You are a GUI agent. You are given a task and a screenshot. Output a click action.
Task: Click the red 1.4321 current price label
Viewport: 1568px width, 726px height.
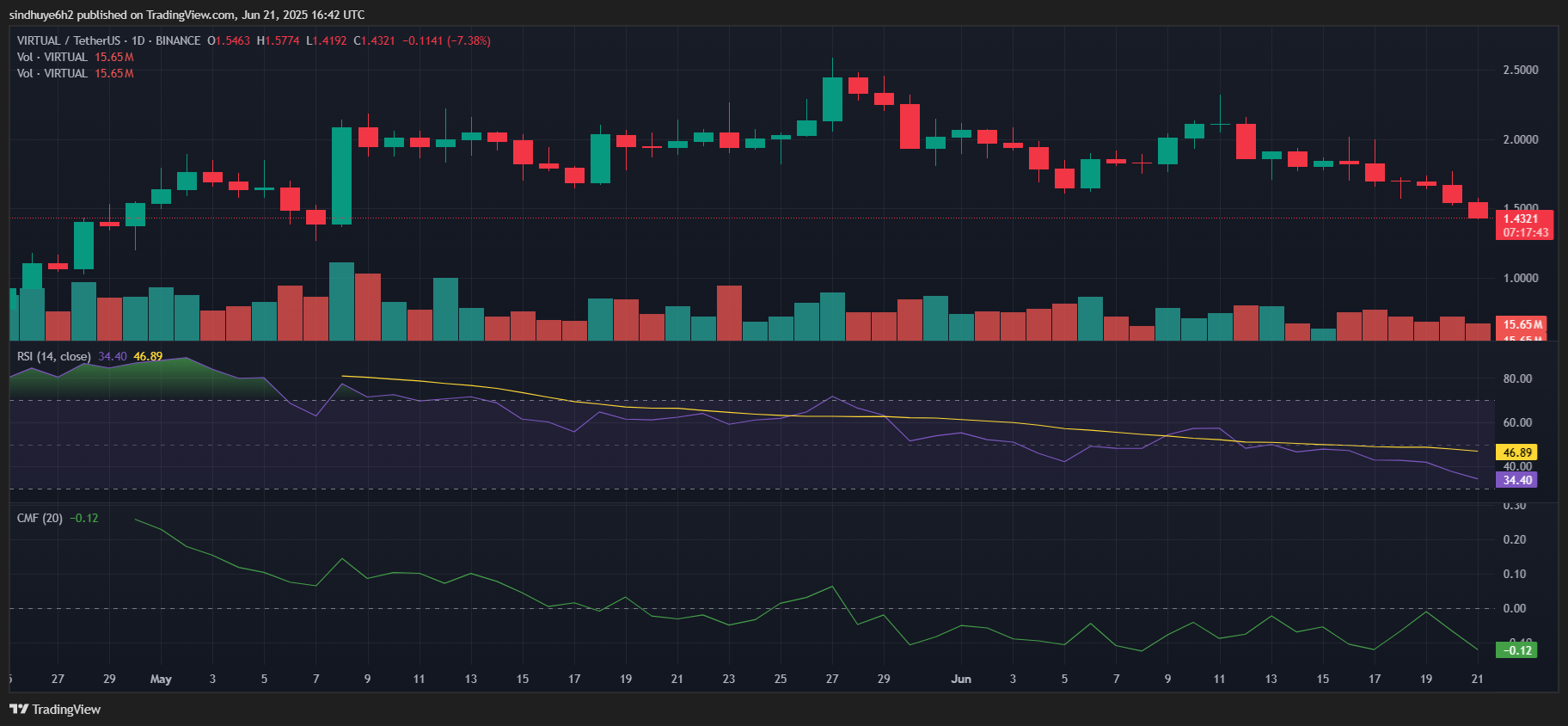pos(1525,218)
